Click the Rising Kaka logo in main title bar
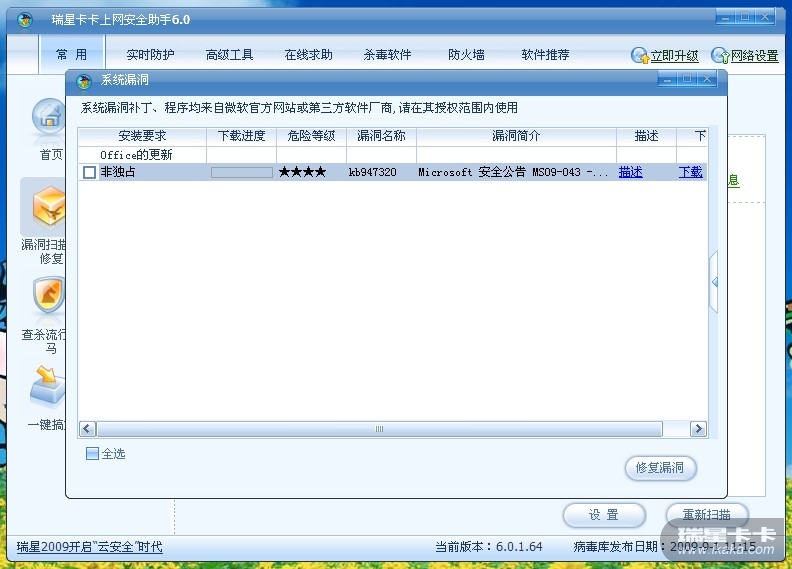The height and width of the screenshot is (569, 792). 24,20
